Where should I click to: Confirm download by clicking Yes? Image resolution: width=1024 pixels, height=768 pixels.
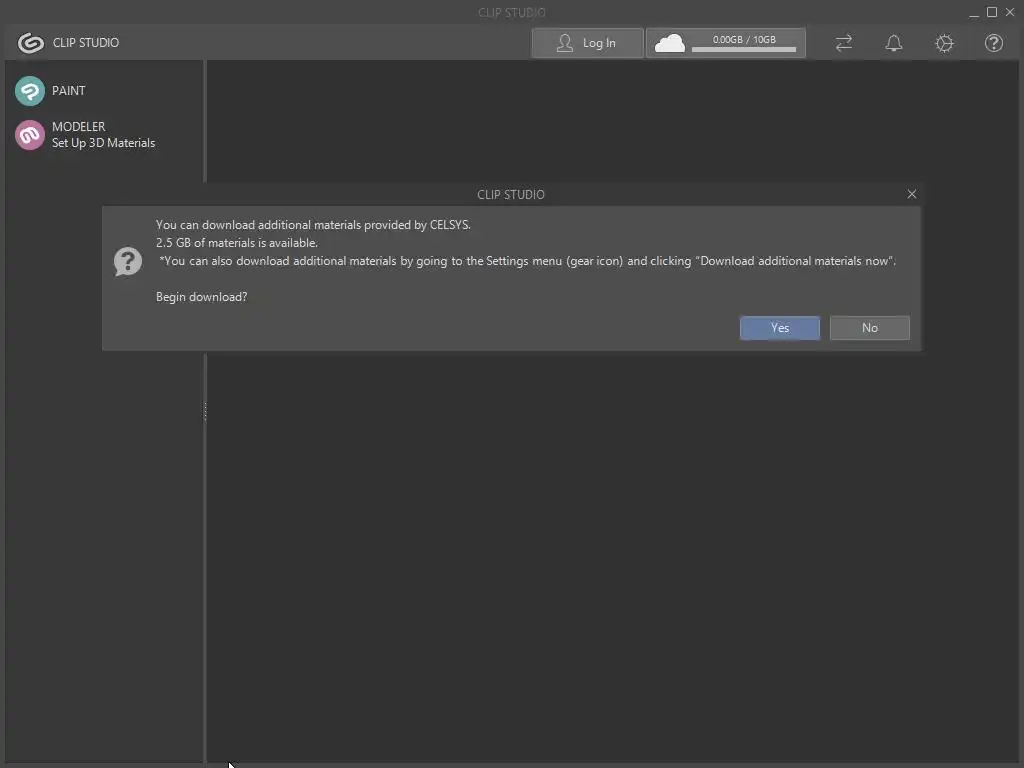coord(780,328)
